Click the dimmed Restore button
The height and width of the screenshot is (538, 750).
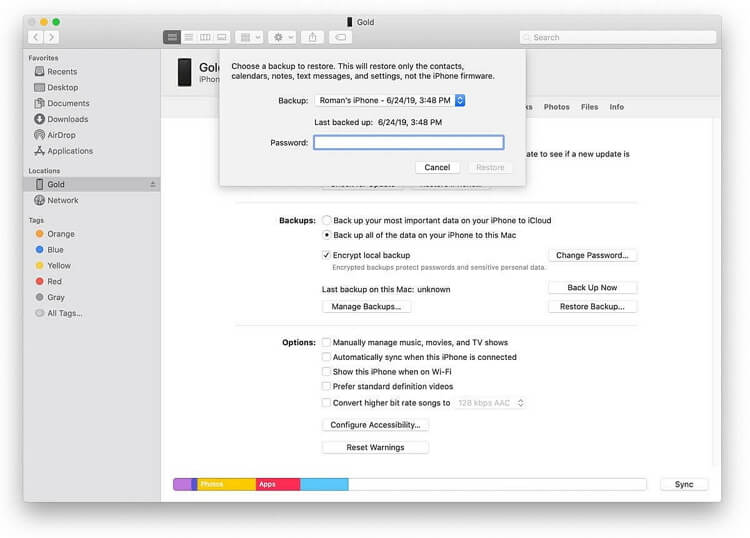pos(490,167)
